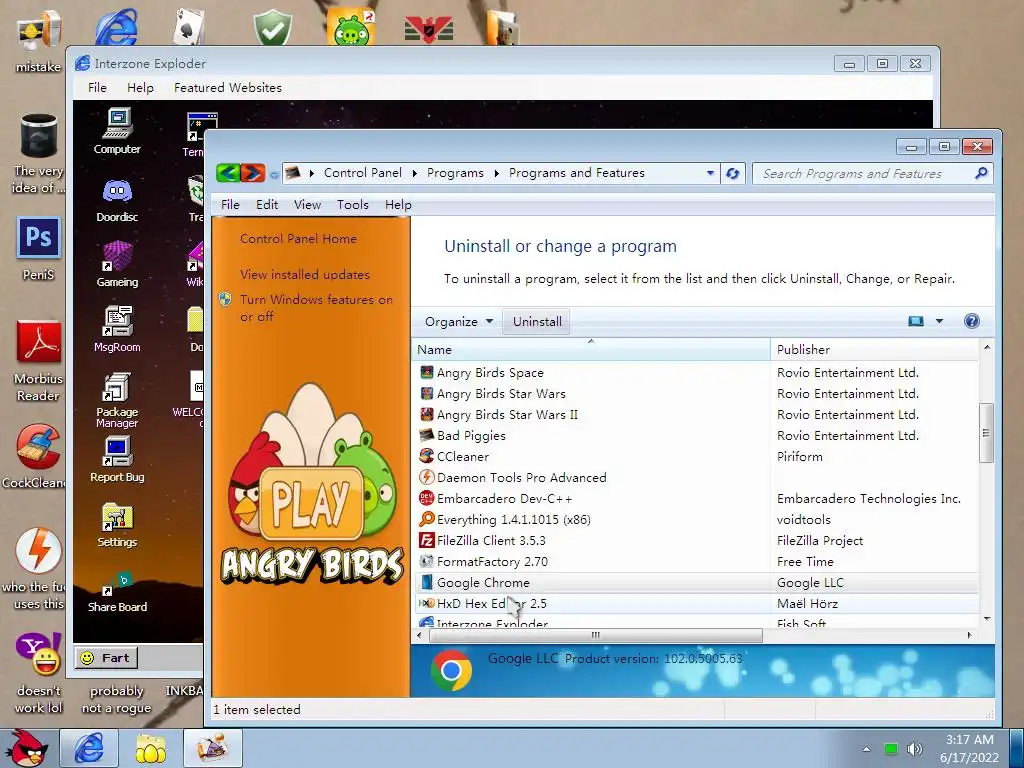Click the Uninstall button

[x=537, y=321]
